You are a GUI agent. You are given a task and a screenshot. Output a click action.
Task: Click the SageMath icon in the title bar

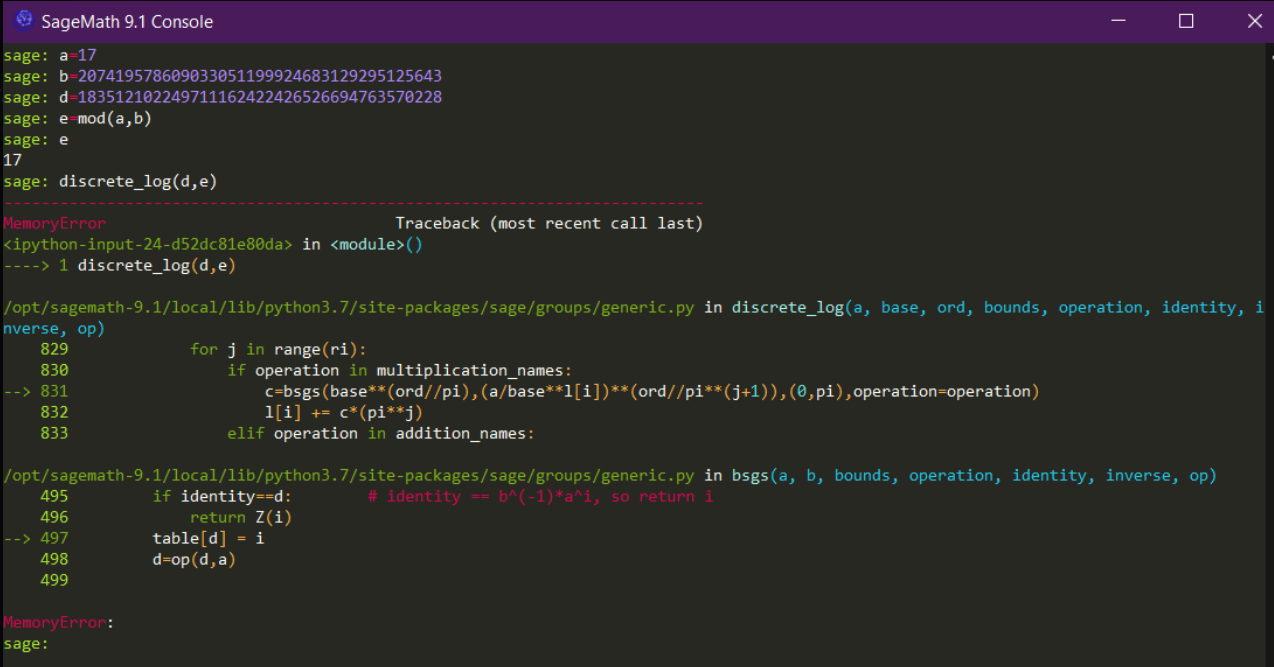[x=24, y=20]
